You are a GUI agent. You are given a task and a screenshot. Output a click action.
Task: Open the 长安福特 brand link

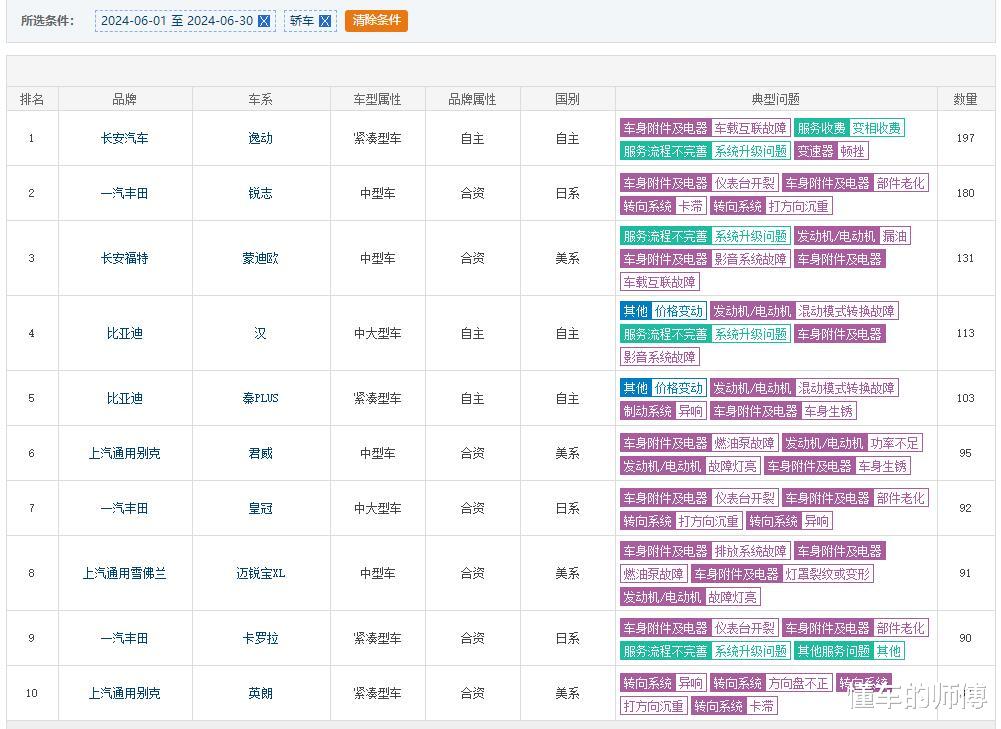pos(124,258)
